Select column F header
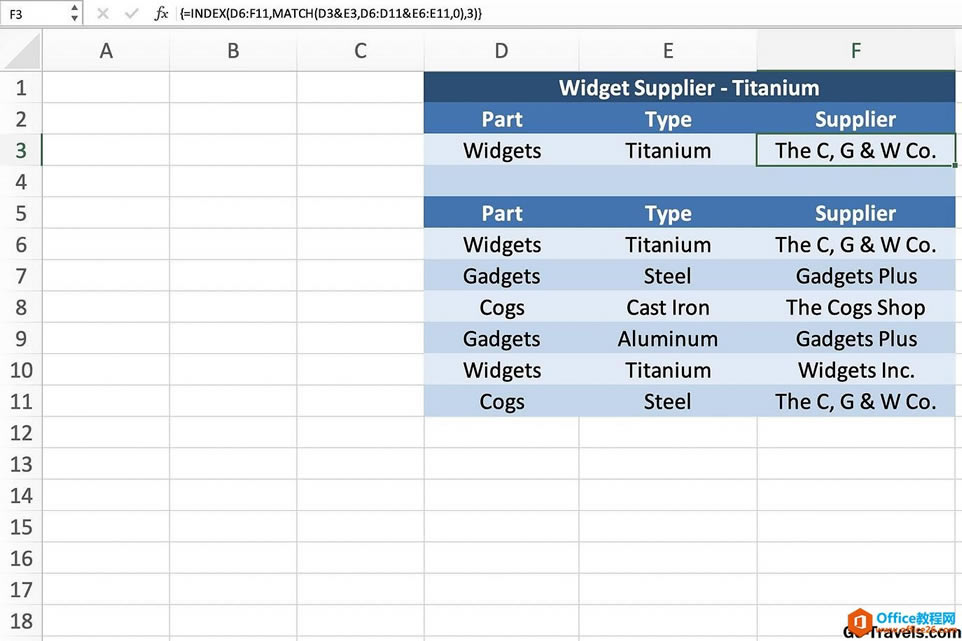962x641 pixels. click(x=856, y=51)
